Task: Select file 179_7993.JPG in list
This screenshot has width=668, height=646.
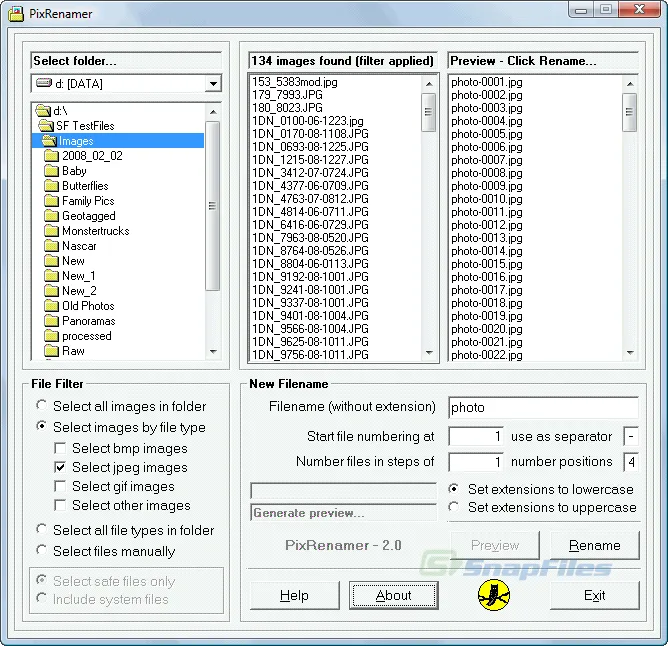Action: point(288,95)
